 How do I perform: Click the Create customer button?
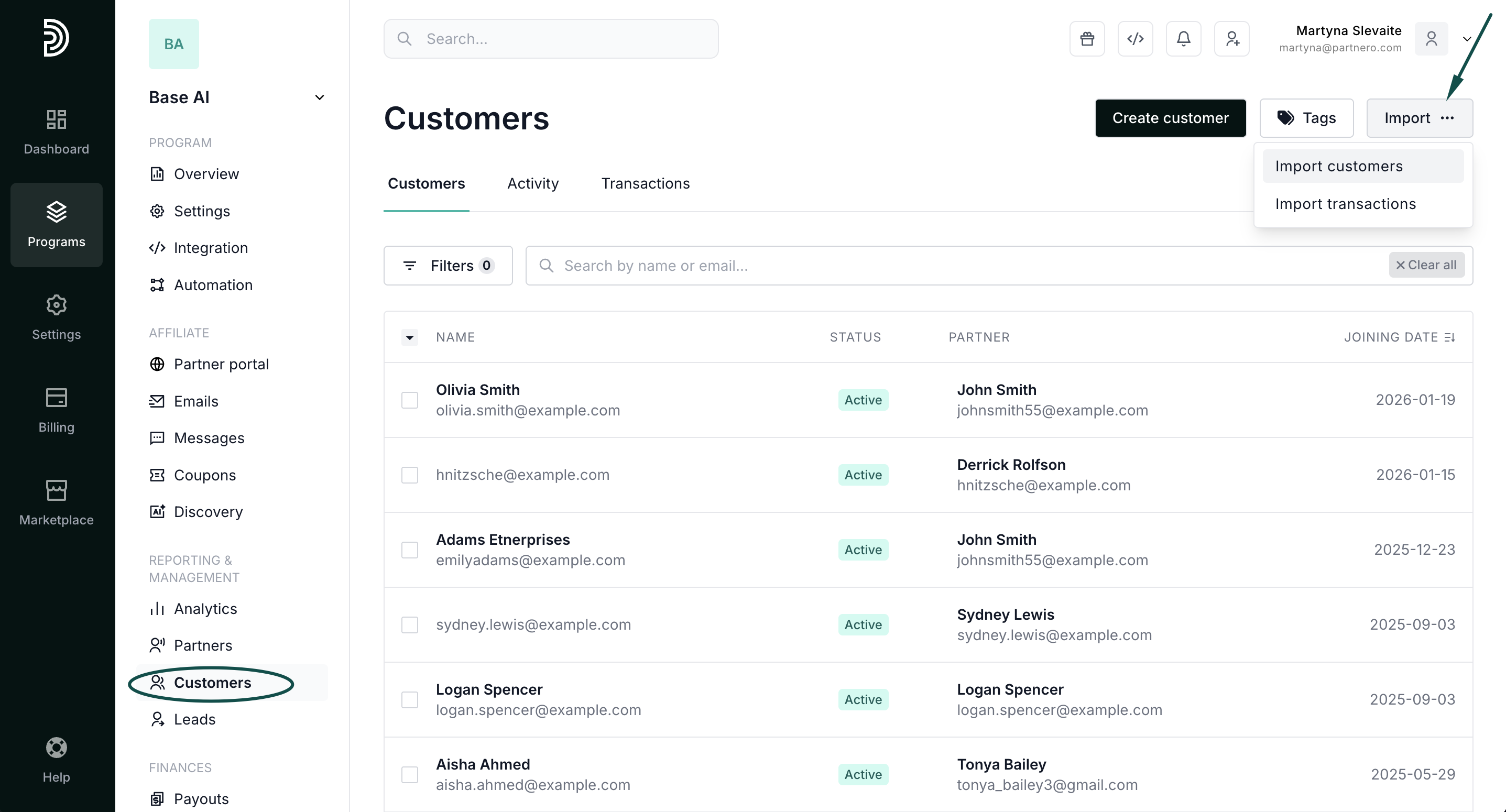1170,118
